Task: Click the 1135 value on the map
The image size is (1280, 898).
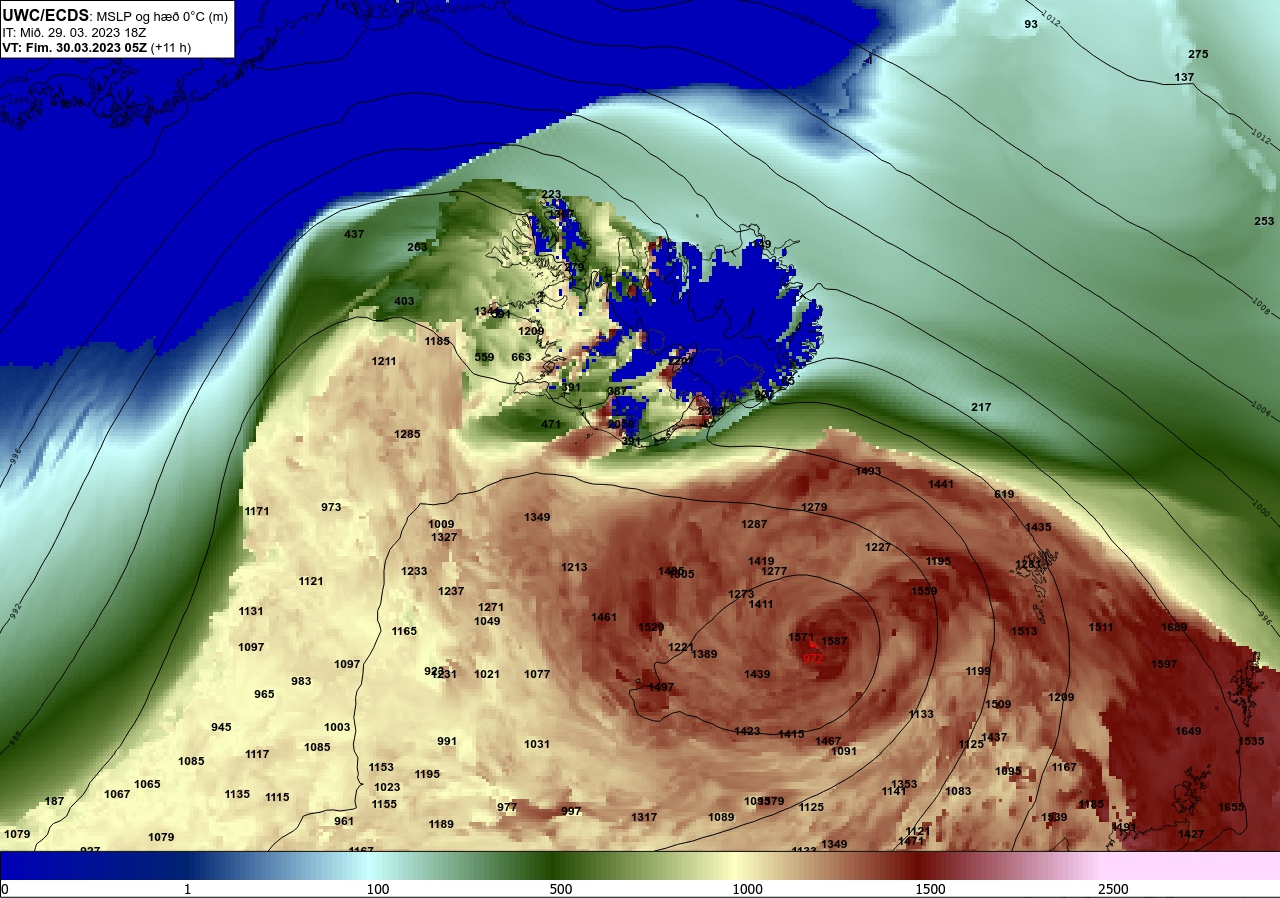Action: coord(237,794)
